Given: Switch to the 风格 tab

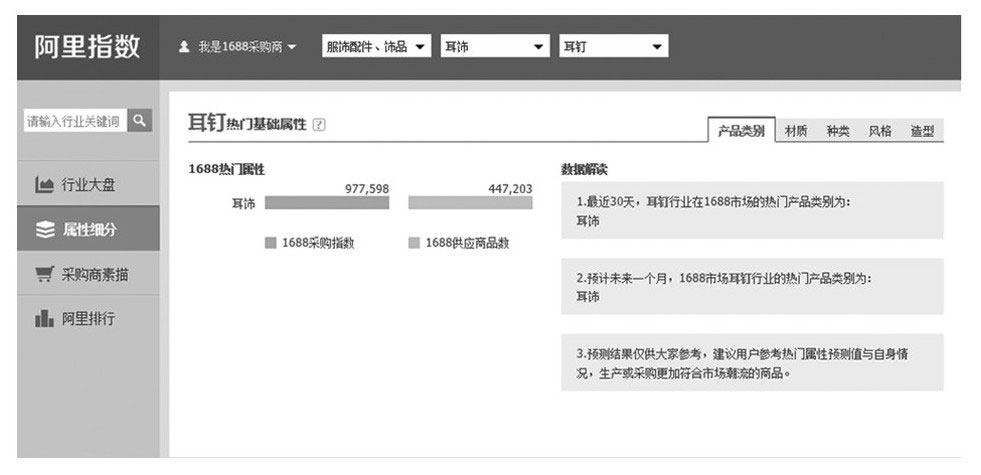Looking at the screenshot, I should [x=880, y=131].
